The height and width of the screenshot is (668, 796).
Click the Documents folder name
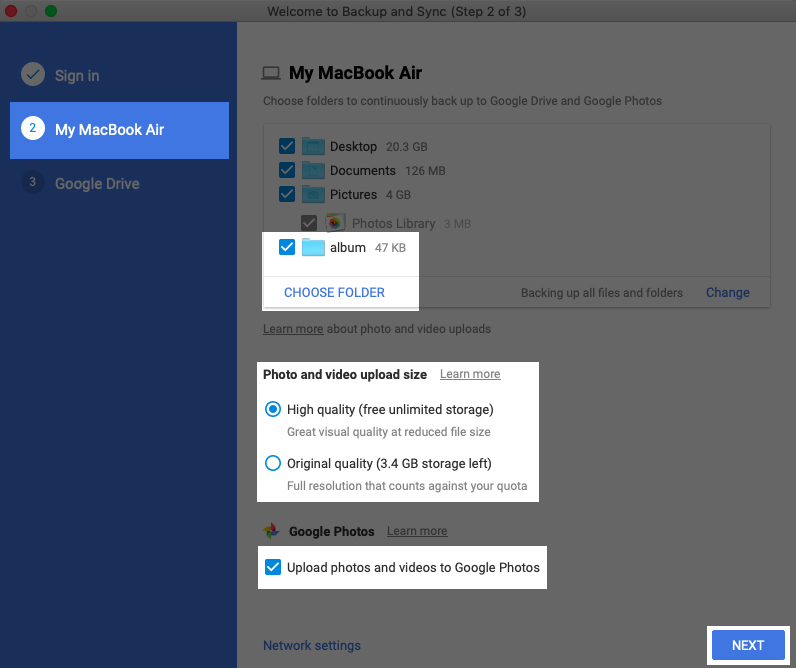tap(362, 171)
